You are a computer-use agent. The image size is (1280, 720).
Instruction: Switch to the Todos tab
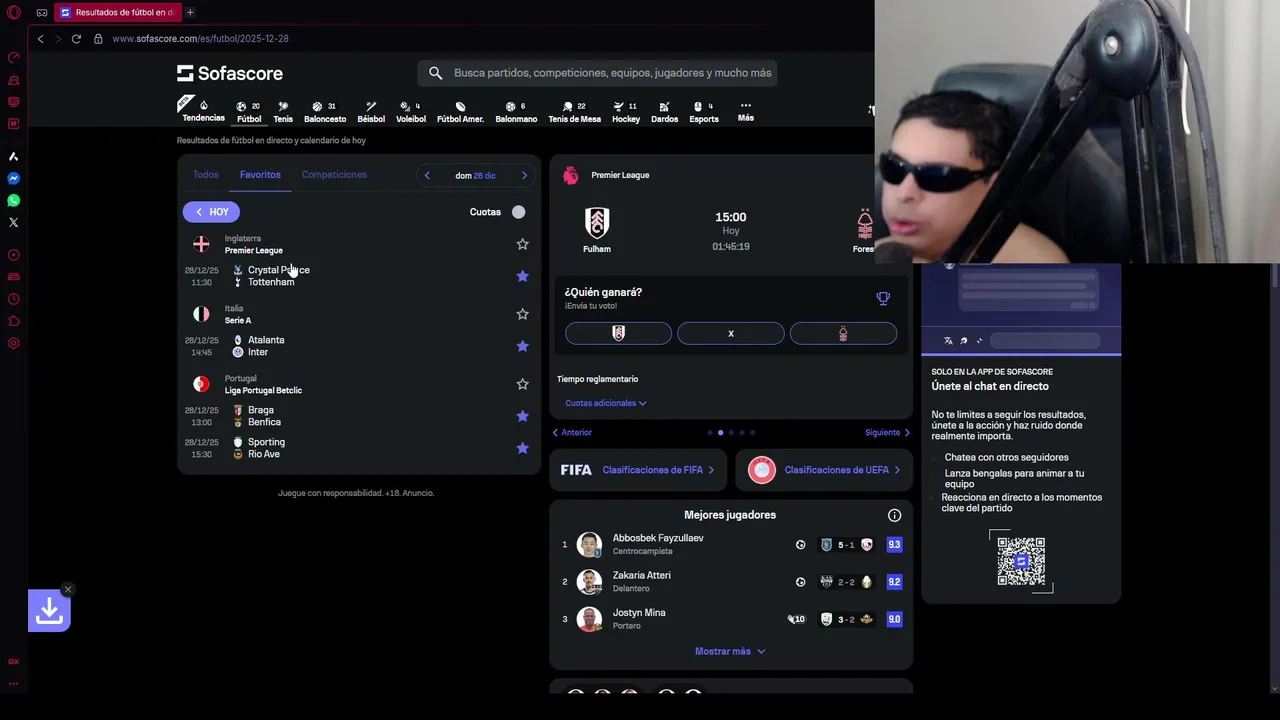205,175
